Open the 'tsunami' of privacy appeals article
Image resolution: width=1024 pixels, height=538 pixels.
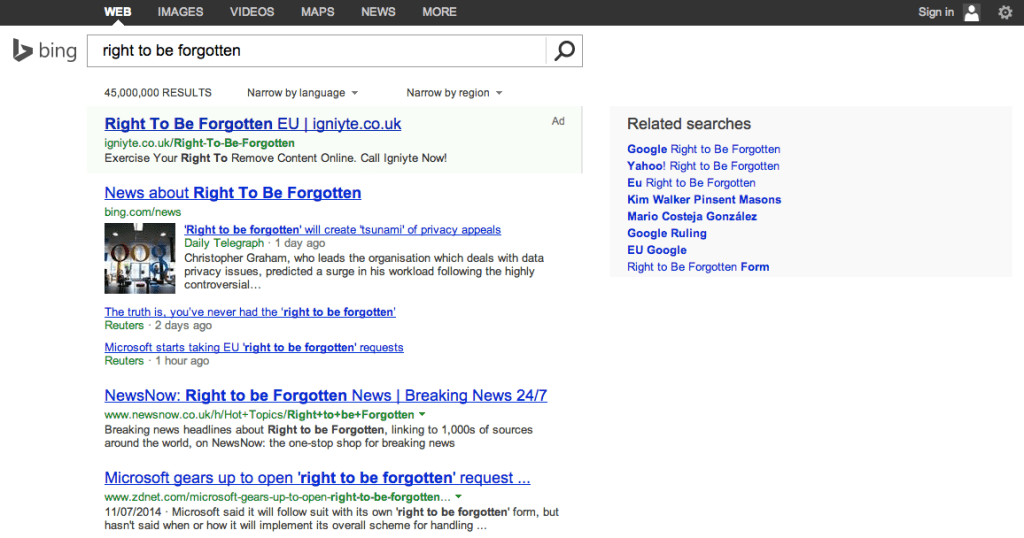342,230
